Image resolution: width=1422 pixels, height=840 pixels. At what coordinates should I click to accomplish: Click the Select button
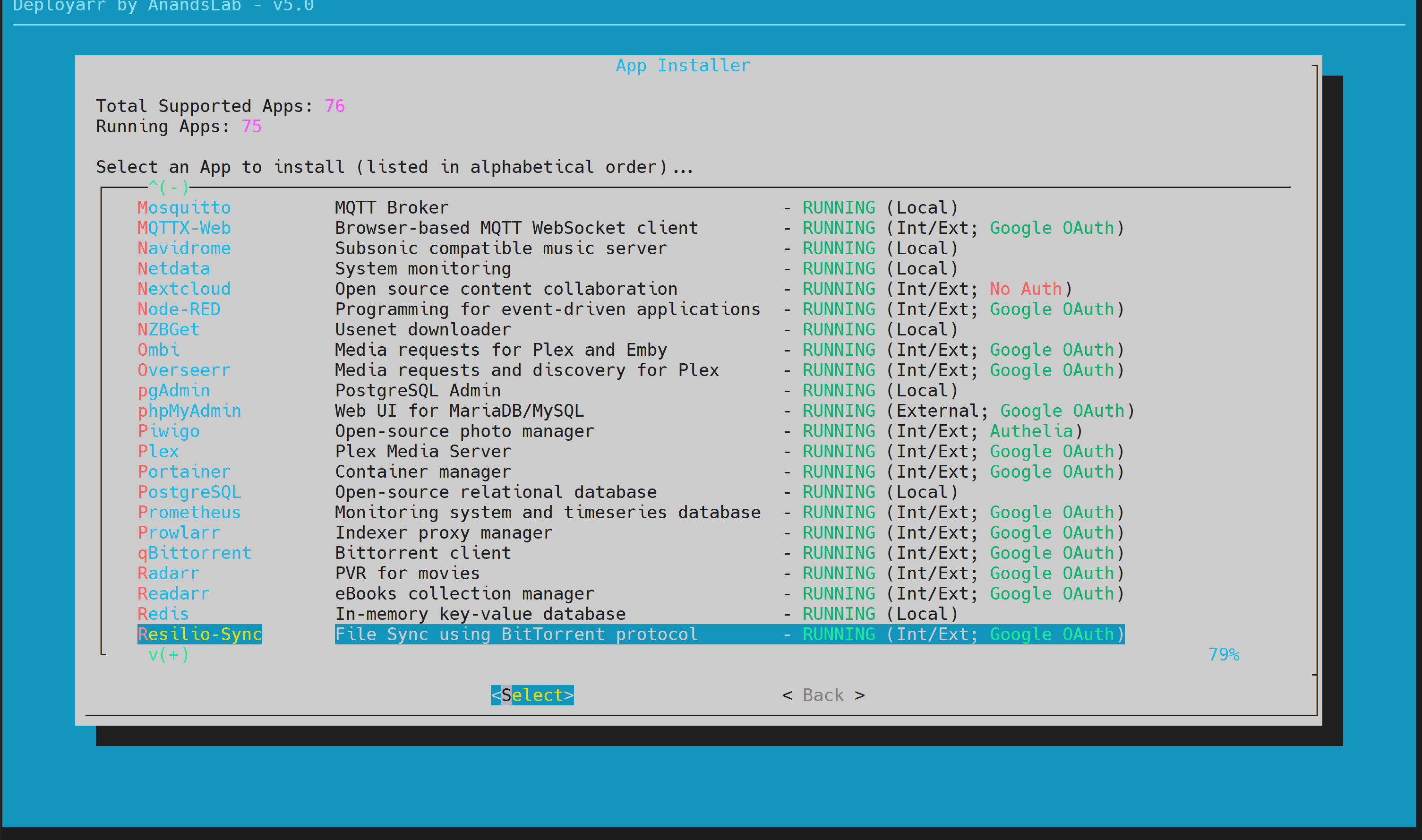pos(532,694)
